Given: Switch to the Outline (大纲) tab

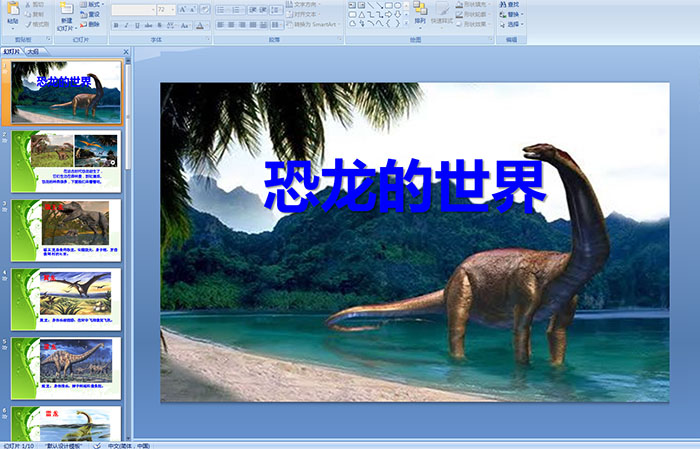Looking at the screenshot, I should click(x=33, y=51).
